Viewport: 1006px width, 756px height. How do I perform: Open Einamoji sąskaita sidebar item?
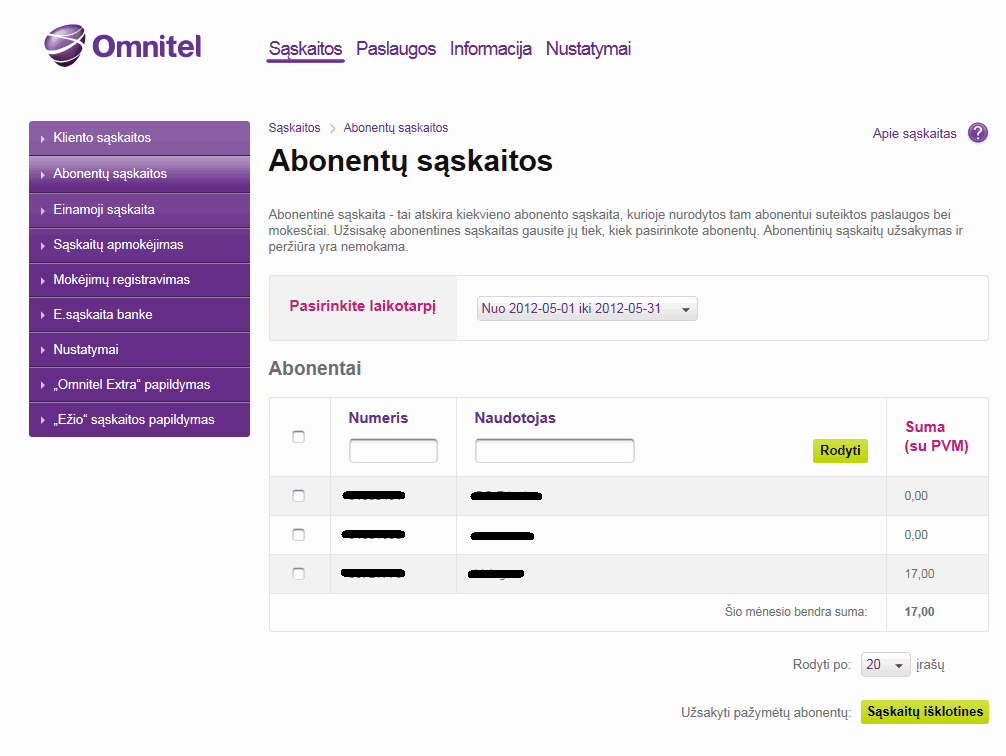pyautogui.click(x=139, y=210)
